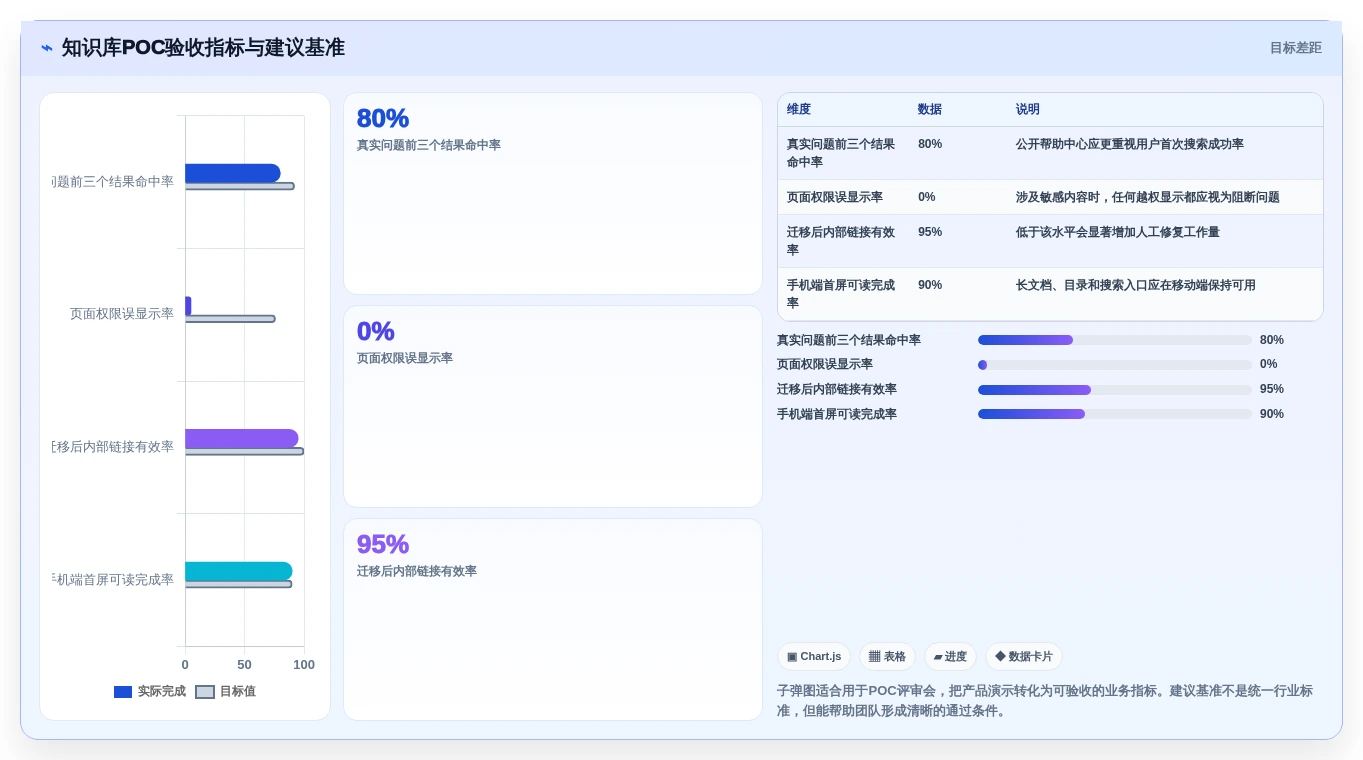Click the blue legend swatch for 实际完成
This screenshot has height=760, width=1363.
coord(123,692)
